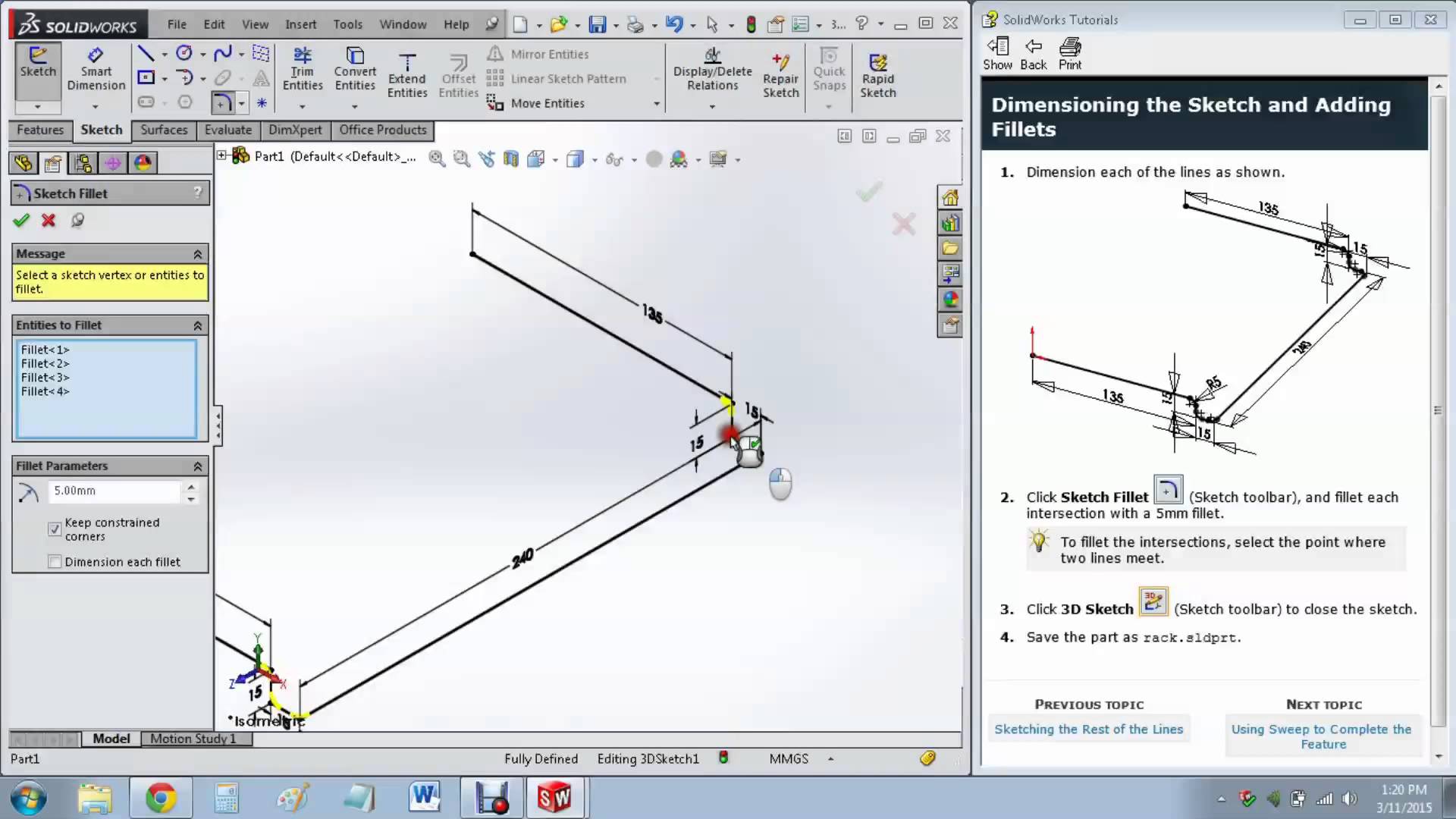Image resolution: width=1456 pixels, height=819 pixels.
Task: Disable the Keep constrained corners checkbox
Action: pos(54,529)
